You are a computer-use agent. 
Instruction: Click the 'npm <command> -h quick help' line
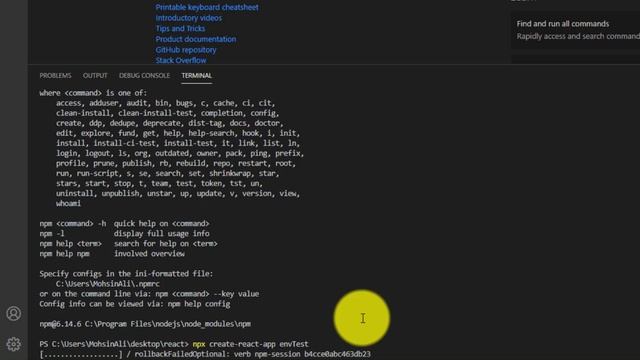point(124,224)
